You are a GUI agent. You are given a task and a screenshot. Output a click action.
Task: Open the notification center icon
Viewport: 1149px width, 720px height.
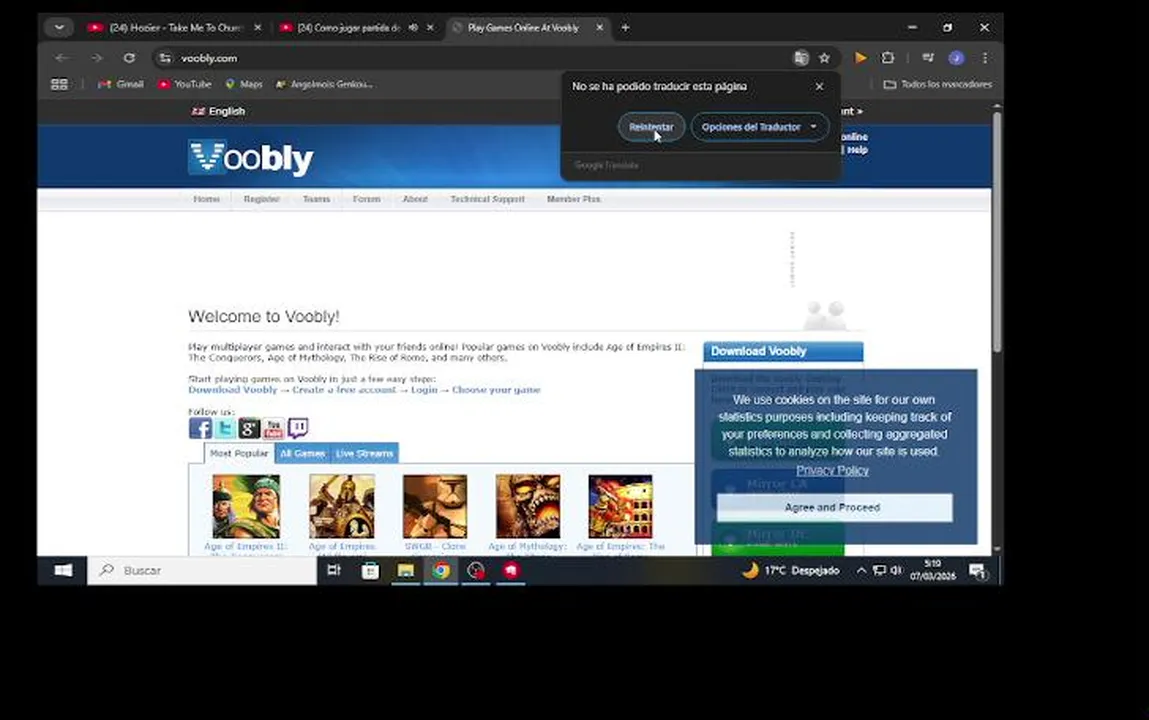coord(978,570)
